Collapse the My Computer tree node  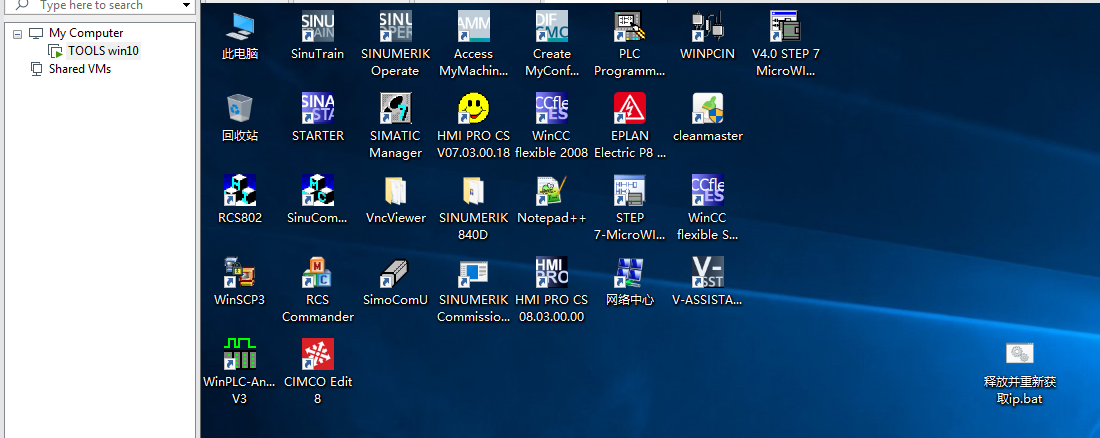pyautogui.click(x=18, y=33)
